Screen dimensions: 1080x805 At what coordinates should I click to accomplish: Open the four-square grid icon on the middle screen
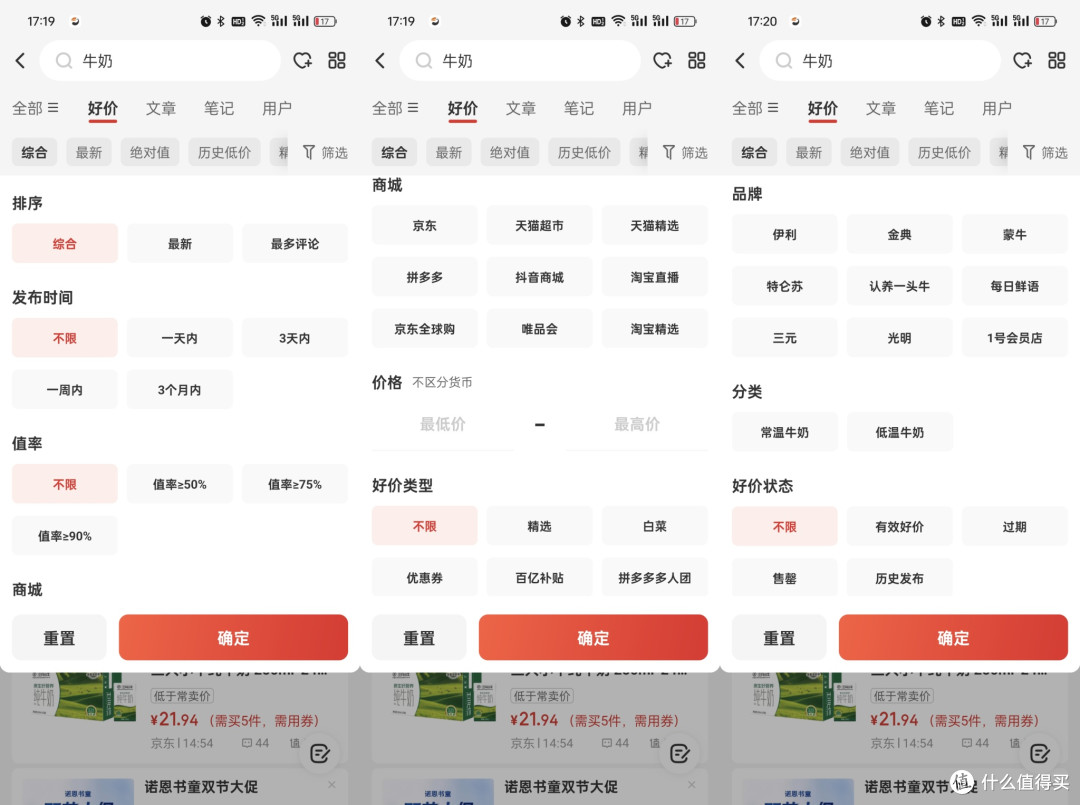[696, 61]
